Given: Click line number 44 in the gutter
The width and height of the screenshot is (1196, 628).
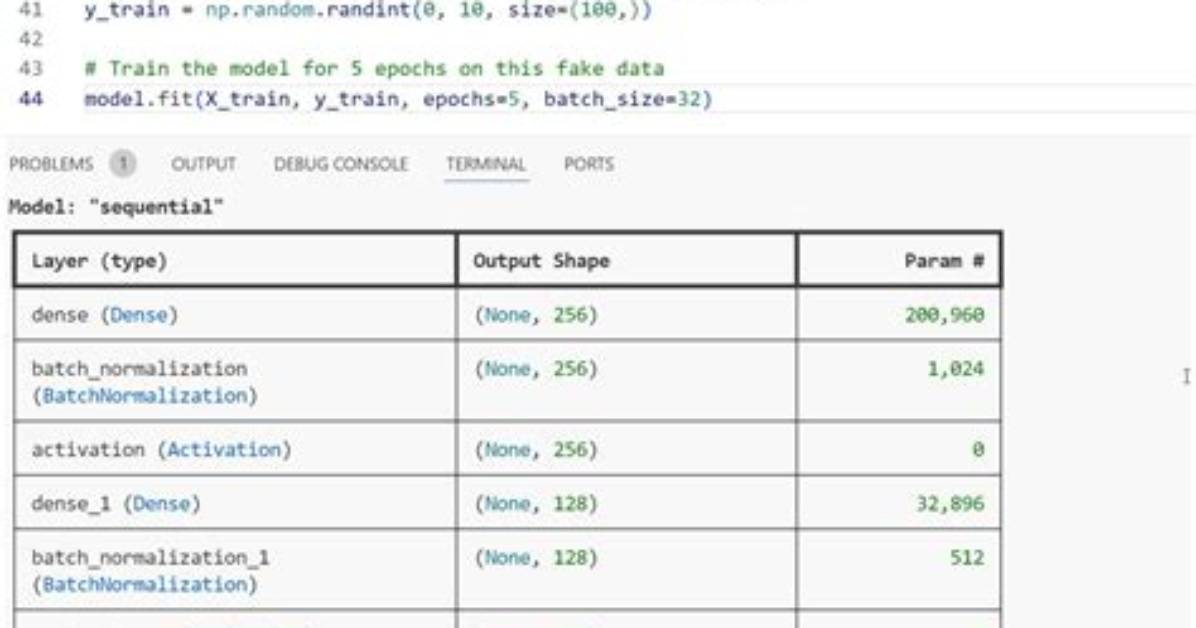Looking at the screenshot, I should pos(30,99).
